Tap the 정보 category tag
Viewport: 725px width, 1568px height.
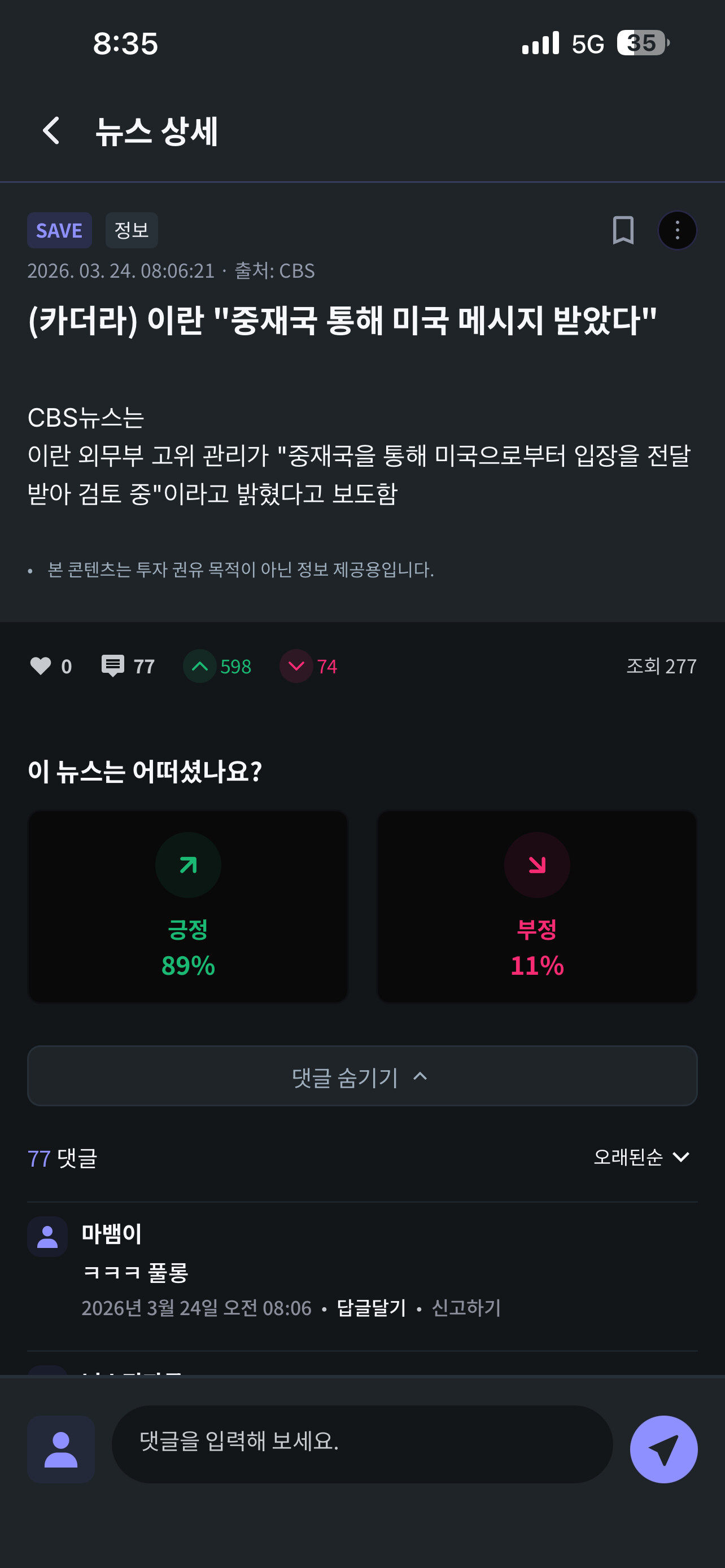tap(132, 230)
